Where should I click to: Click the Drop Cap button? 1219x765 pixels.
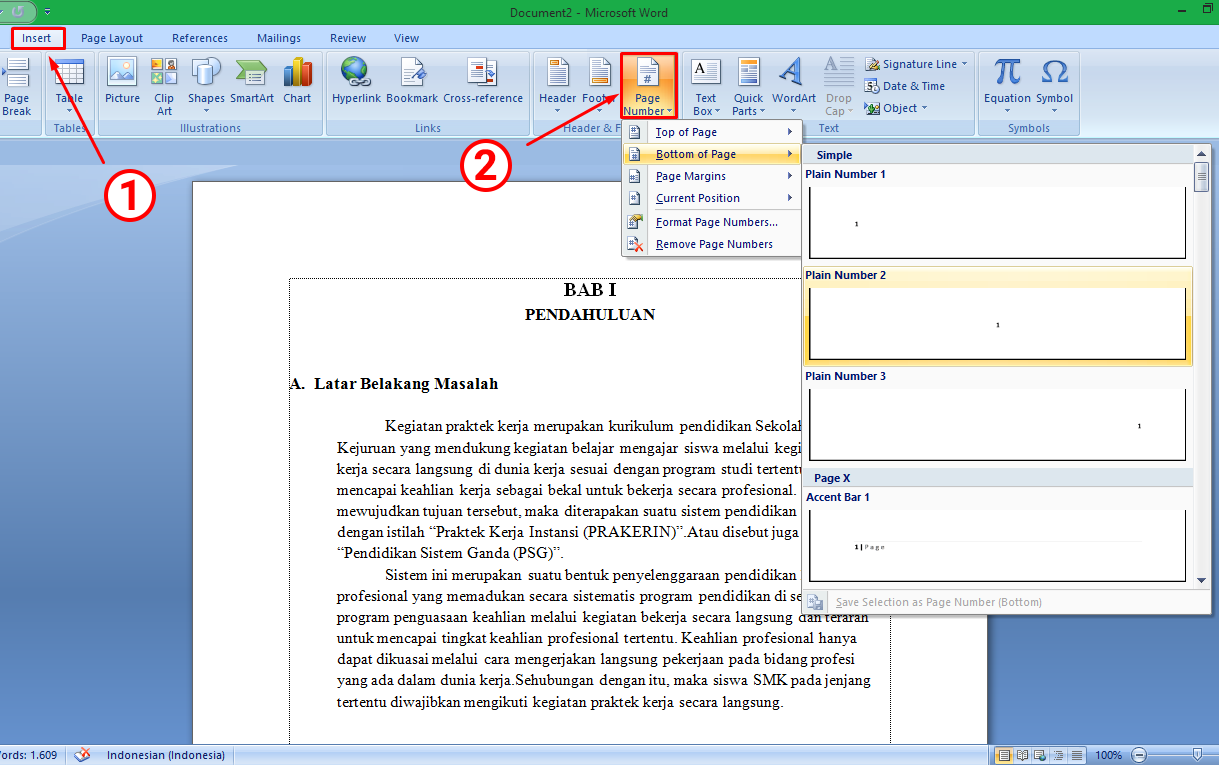839,87
